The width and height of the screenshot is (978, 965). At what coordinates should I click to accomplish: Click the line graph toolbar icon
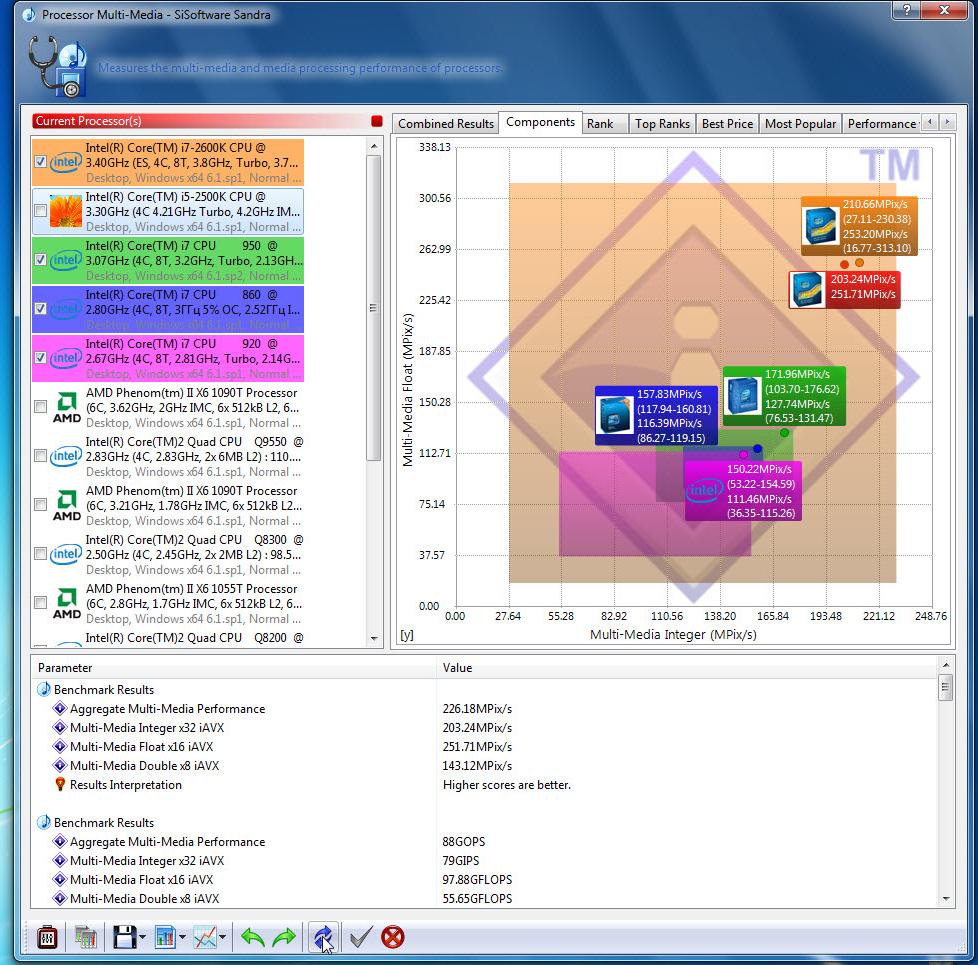pos(205,937)
